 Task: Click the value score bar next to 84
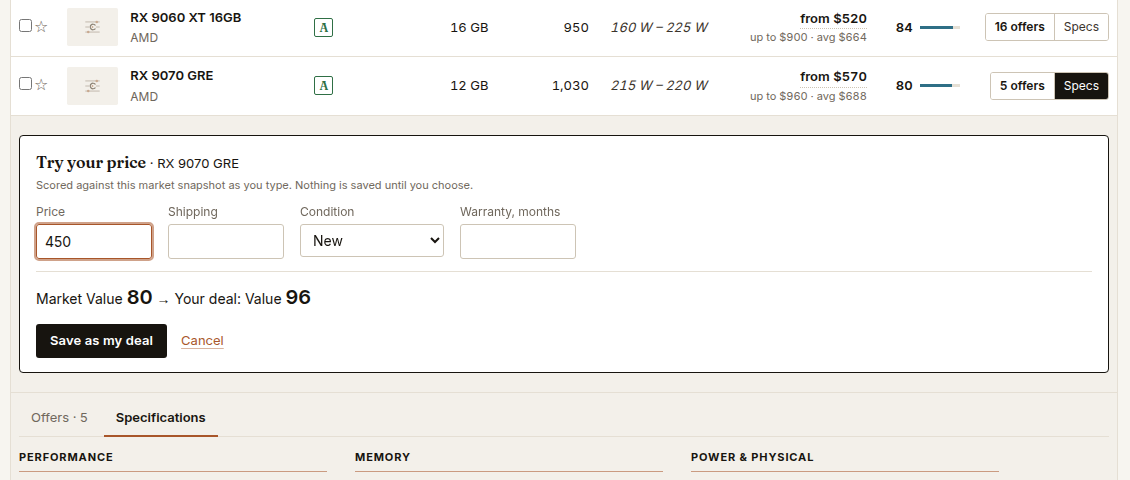[940, 27]
